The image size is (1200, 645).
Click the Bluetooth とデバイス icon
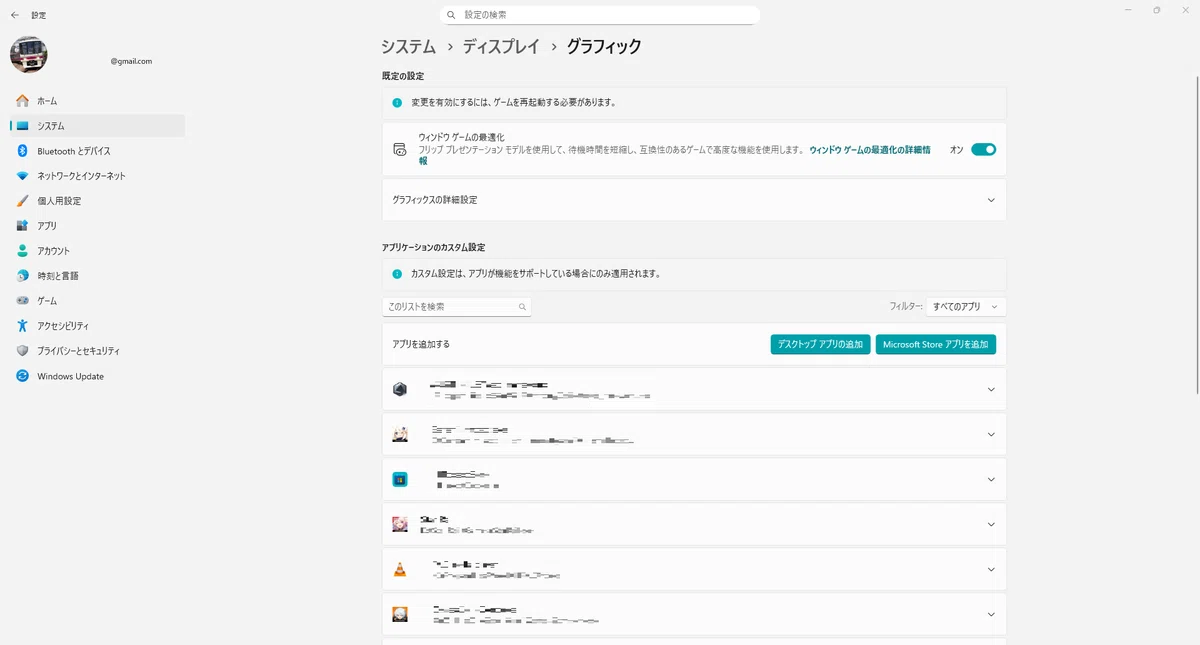pyautogui.click(x=22, y=151)
